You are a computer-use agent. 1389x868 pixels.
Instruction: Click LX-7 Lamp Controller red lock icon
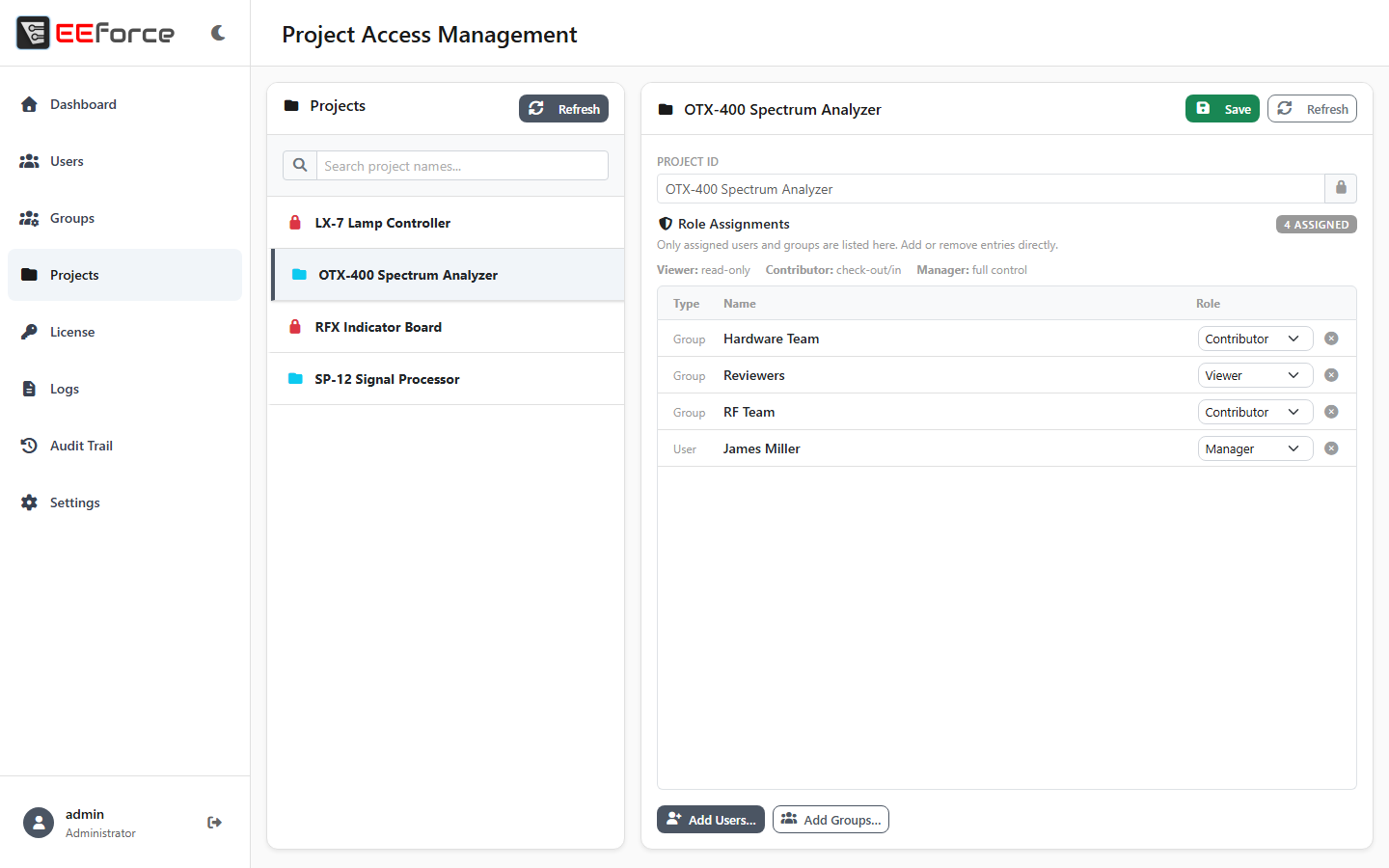pos(295,223)
